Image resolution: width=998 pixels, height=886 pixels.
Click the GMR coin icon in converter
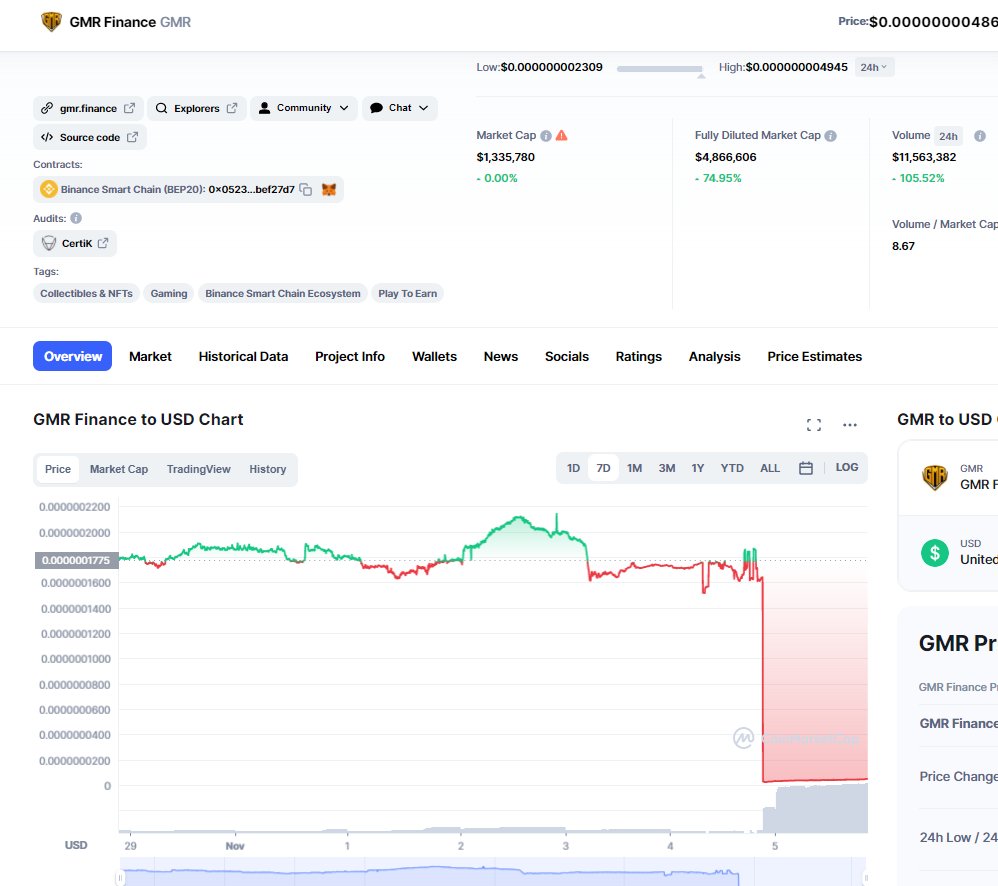pos(935,477)
